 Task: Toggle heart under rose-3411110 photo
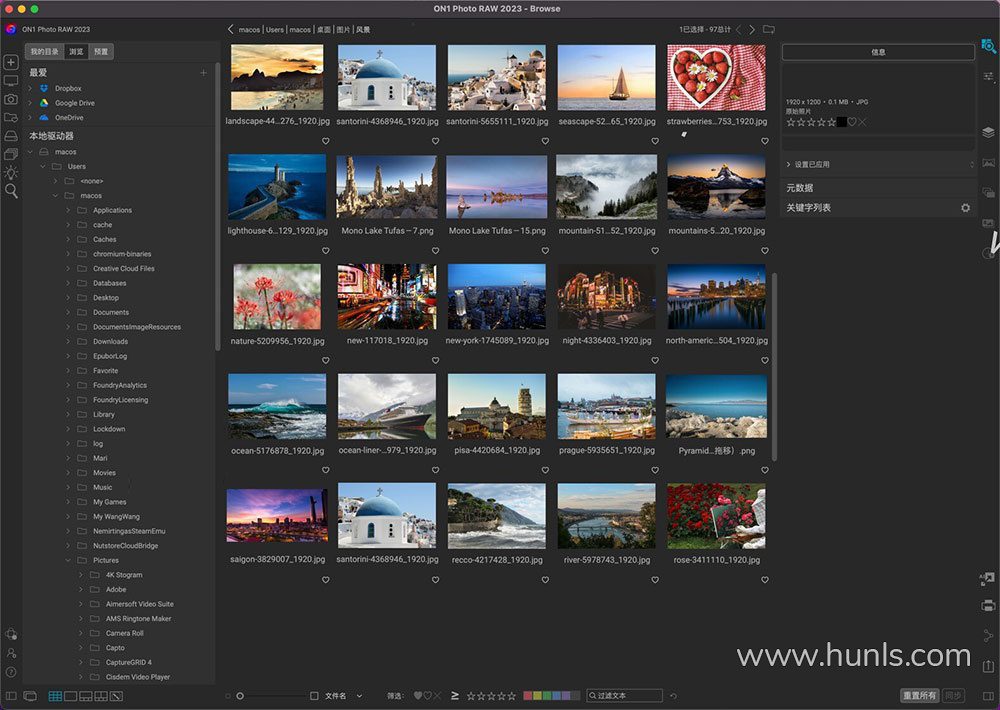click(x=765, y=580)
